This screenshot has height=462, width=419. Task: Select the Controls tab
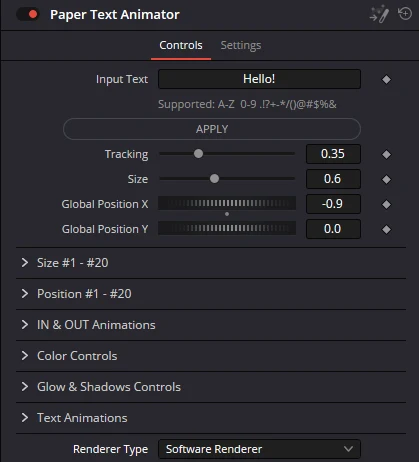pyautogui.click(x=181, y=45)
